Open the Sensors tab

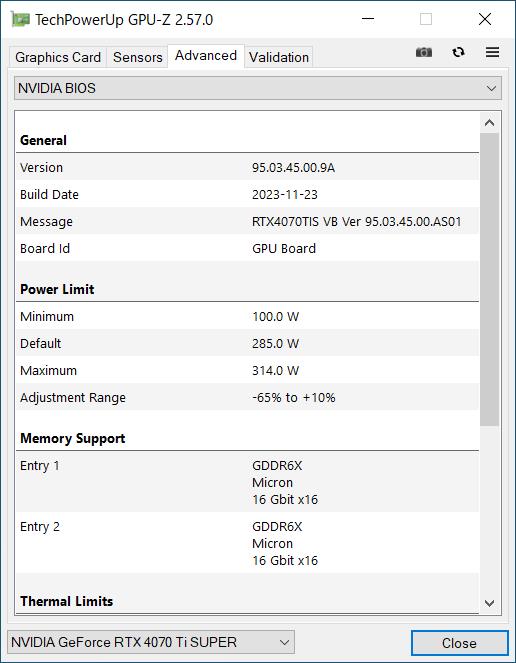(137, 57)
